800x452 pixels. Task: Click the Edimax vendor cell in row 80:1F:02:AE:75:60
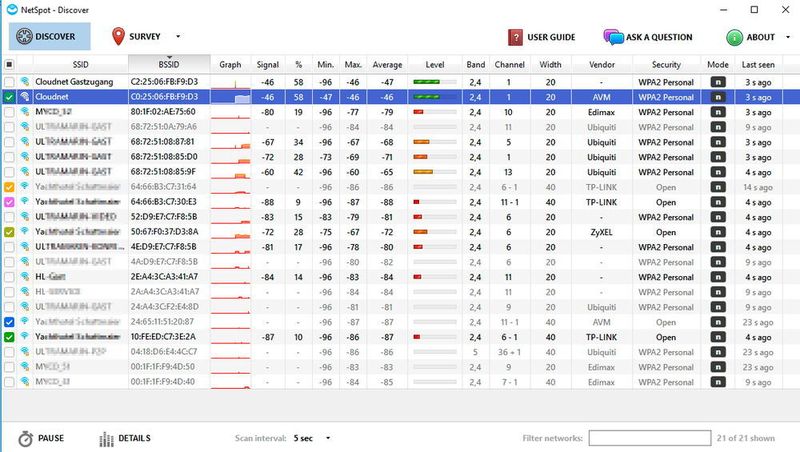(x=602, y=112)
